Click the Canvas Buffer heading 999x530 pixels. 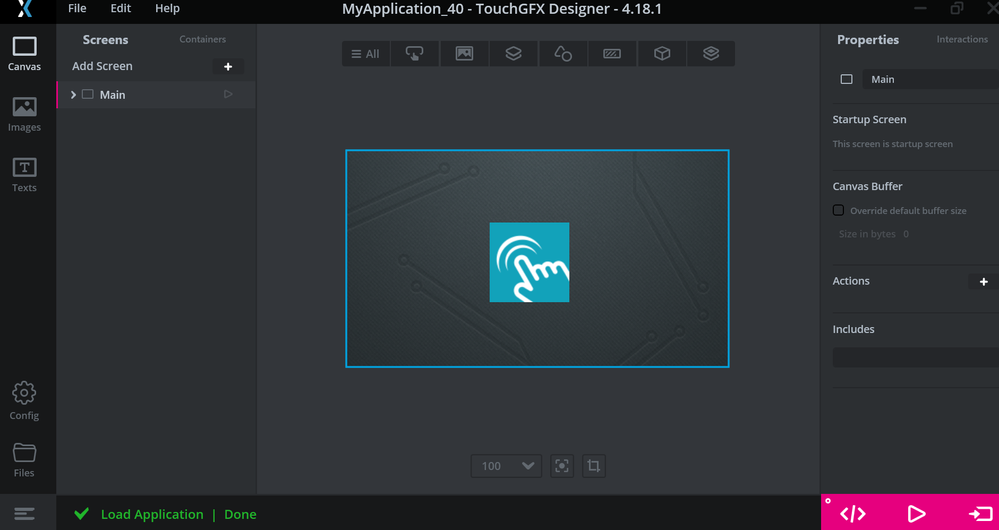pos(867,187)
